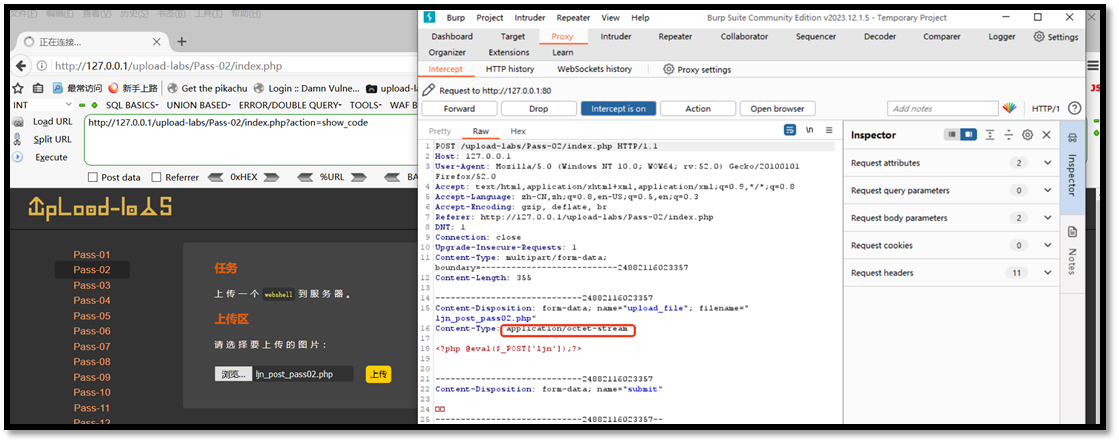Click the left arrow beside 0xHEX
Screen dimensions: 1119x443
point(216,177)
